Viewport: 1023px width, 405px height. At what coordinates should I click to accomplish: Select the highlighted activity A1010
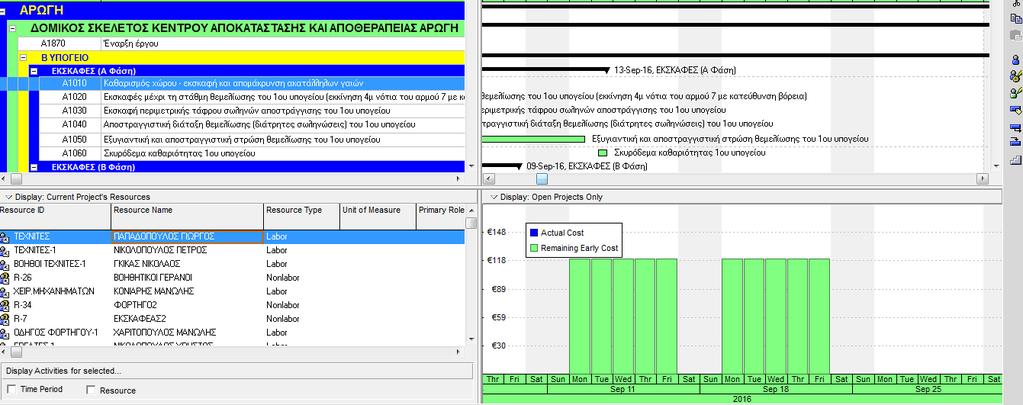click(x=252, y=83)
